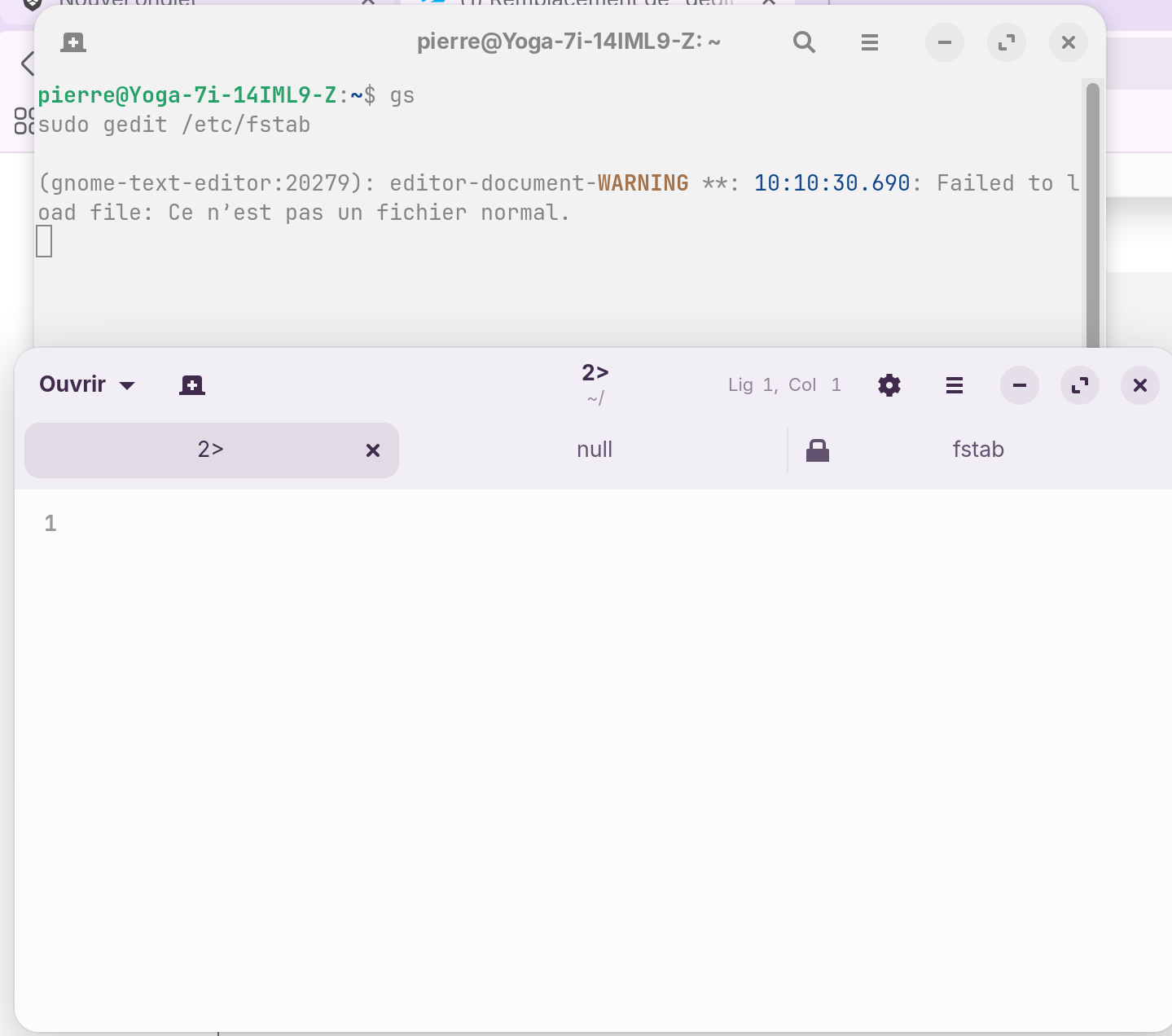Expand the Ouvrir dropdown in text editor
1172x1036 pixels.
coord(87,384)
